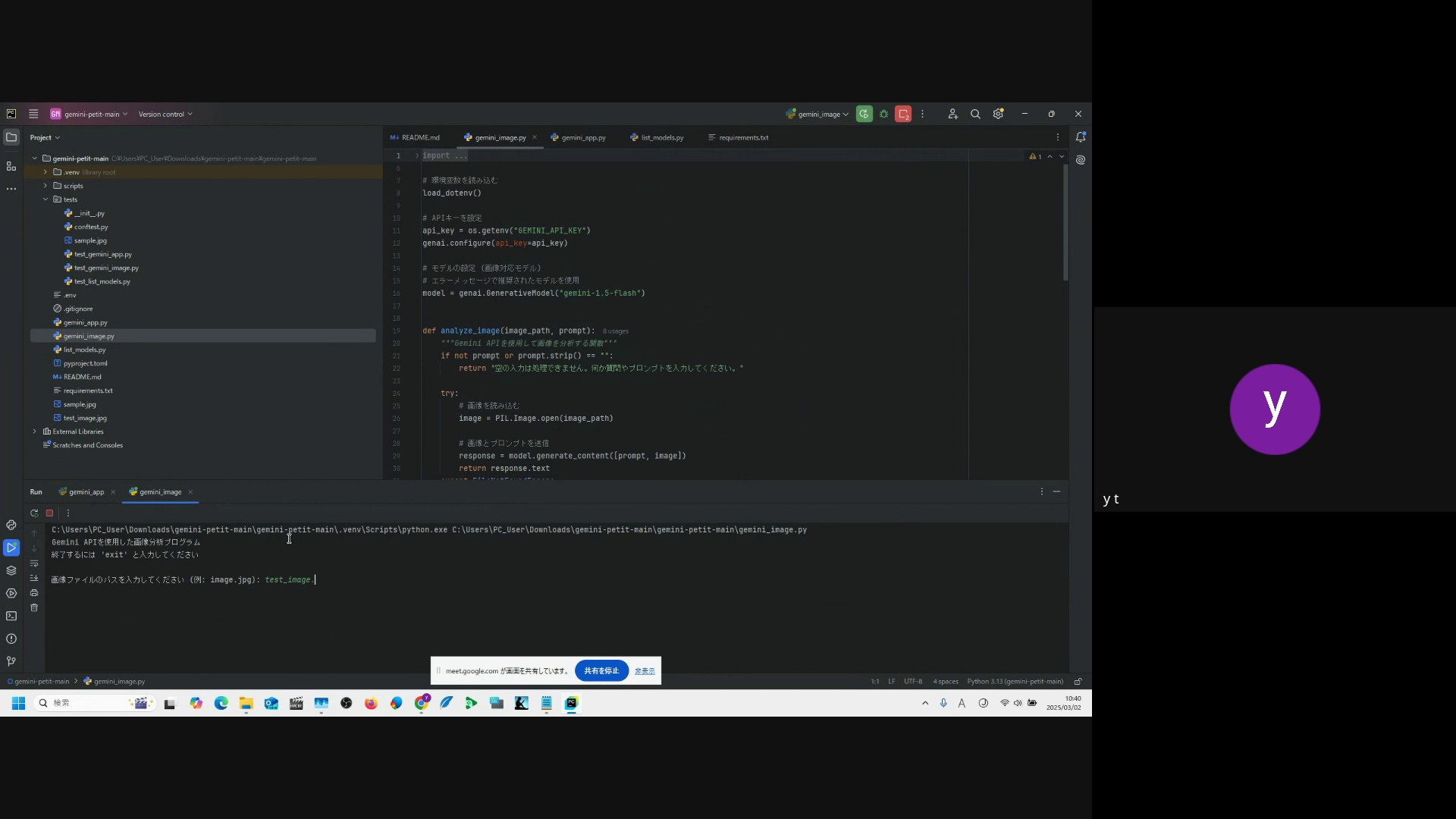Viewport: 1456px width, 819px height.
Task: Open the Python Console tool window
Action: pyautogui.click(x=11, y=525)
